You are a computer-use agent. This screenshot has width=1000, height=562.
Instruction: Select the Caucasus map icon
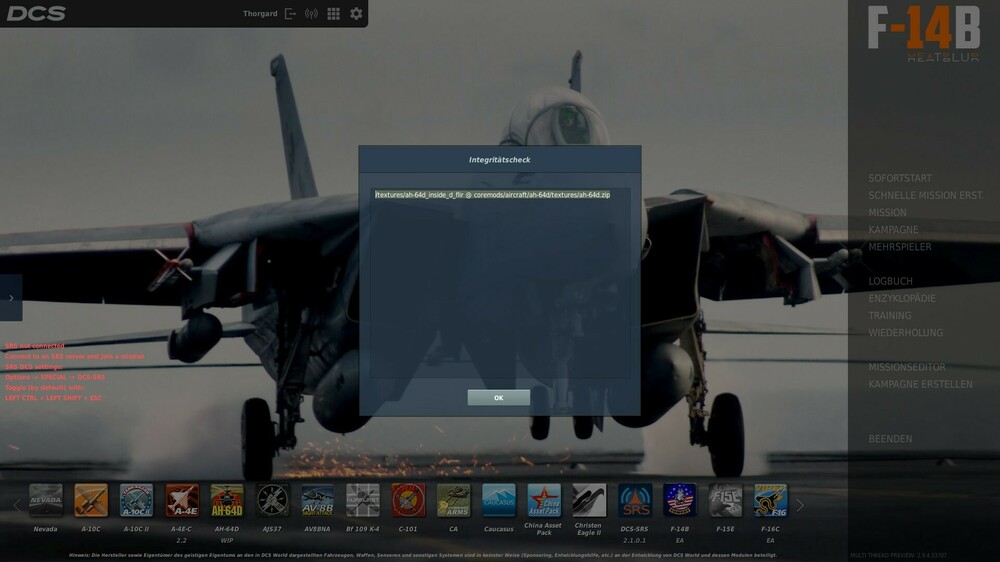pos(499,500)
